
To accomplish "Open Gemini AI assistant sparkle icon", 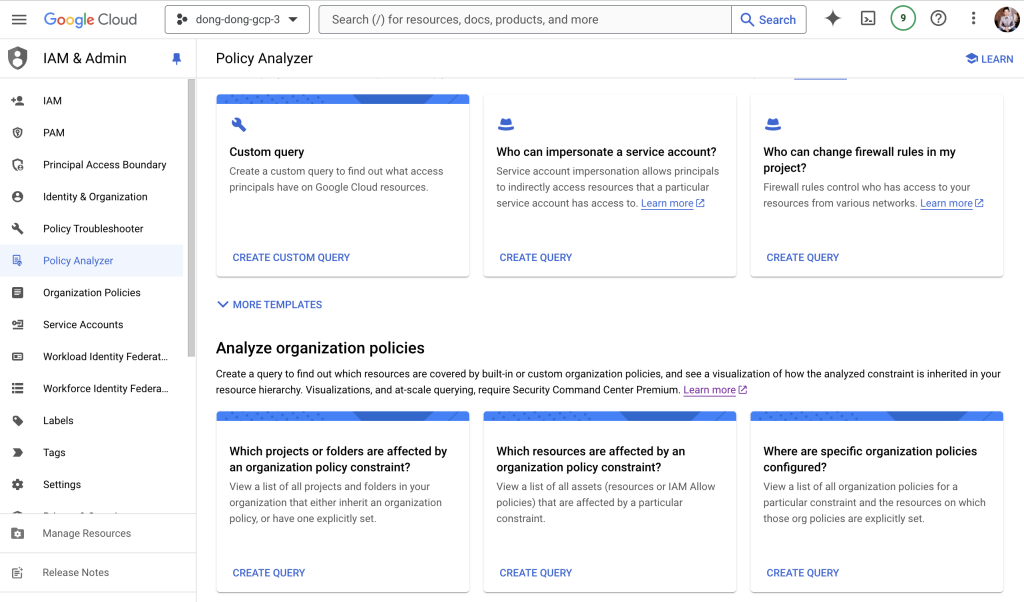I will (x=833, y=19).
